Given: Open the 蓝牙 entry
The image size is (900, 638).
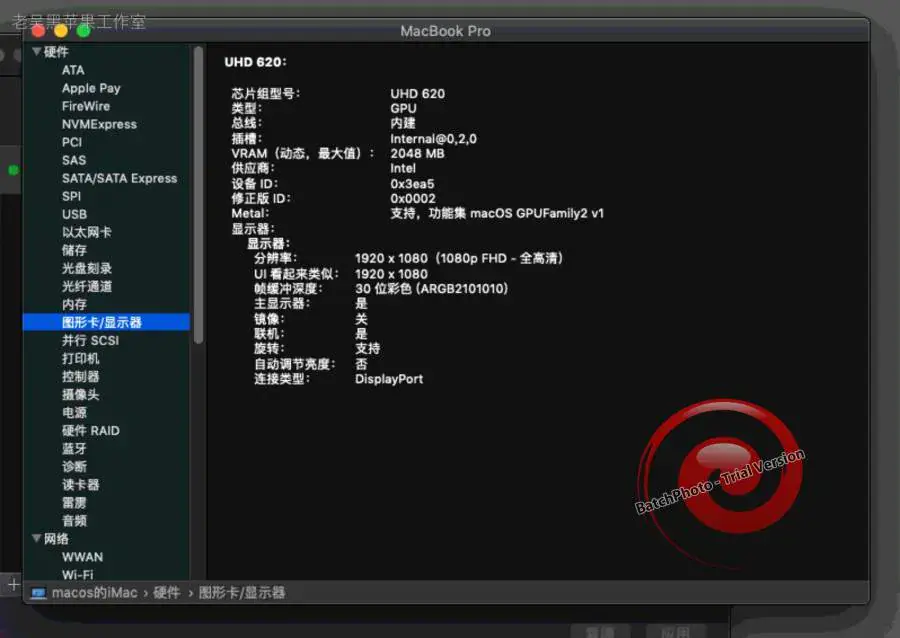Looking at the screenshot, I should click(x=75, y=449).
